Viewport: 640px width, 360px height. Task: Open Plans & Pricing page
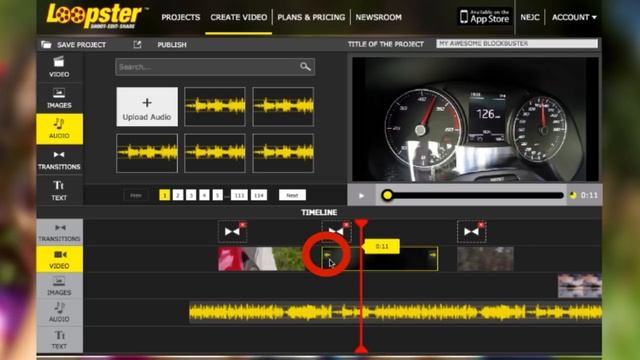point(311,17)
